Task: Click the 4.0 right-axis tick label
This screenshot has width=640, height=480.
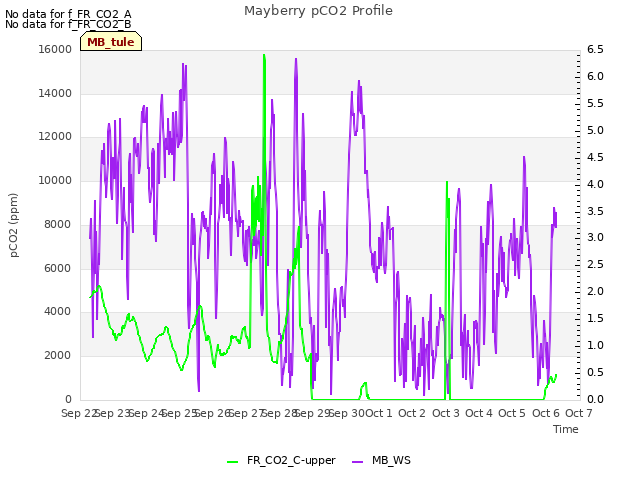Action: coord(595,184)
